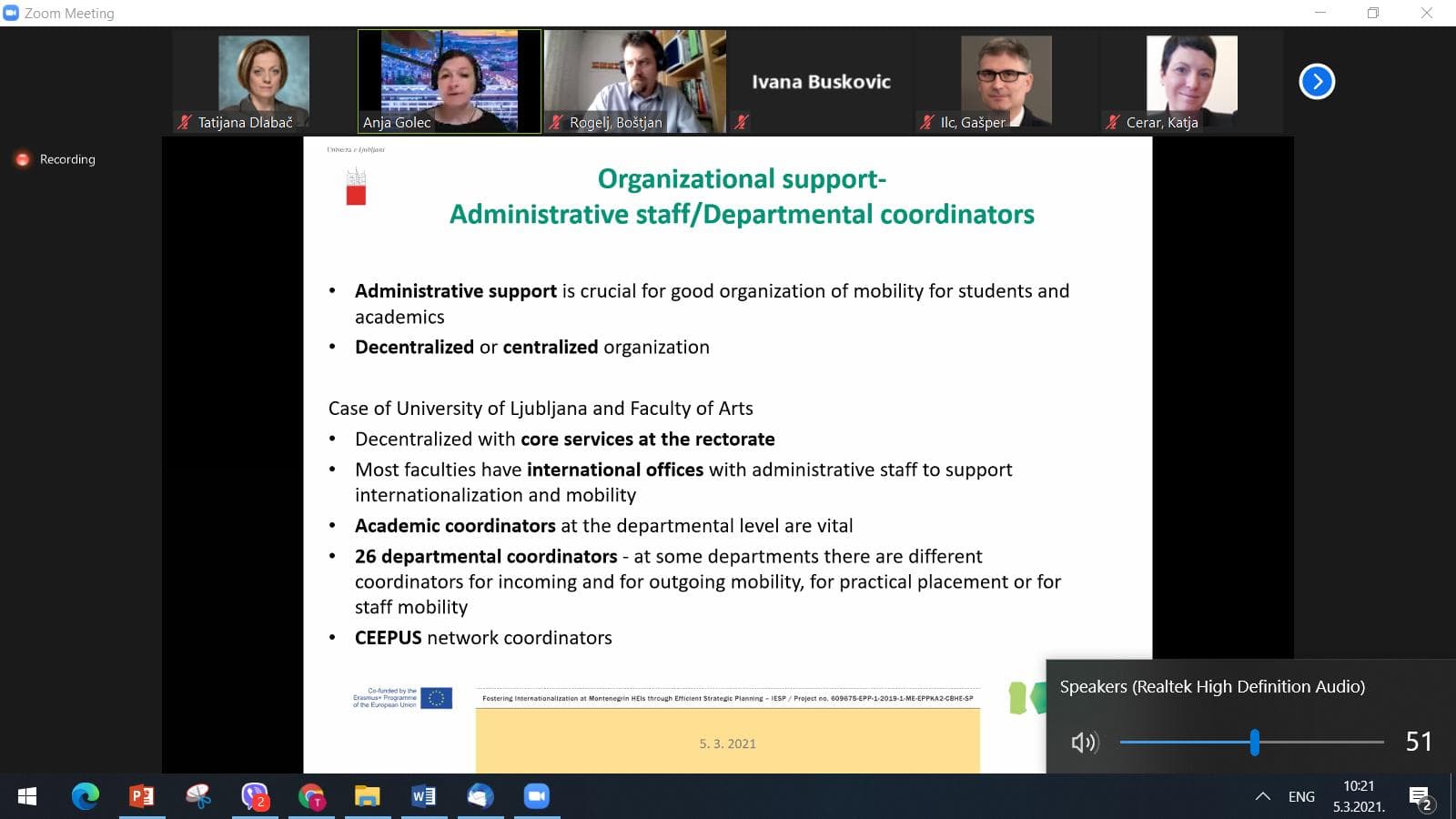Click the red Recording indicator icon

click(23, 159)
